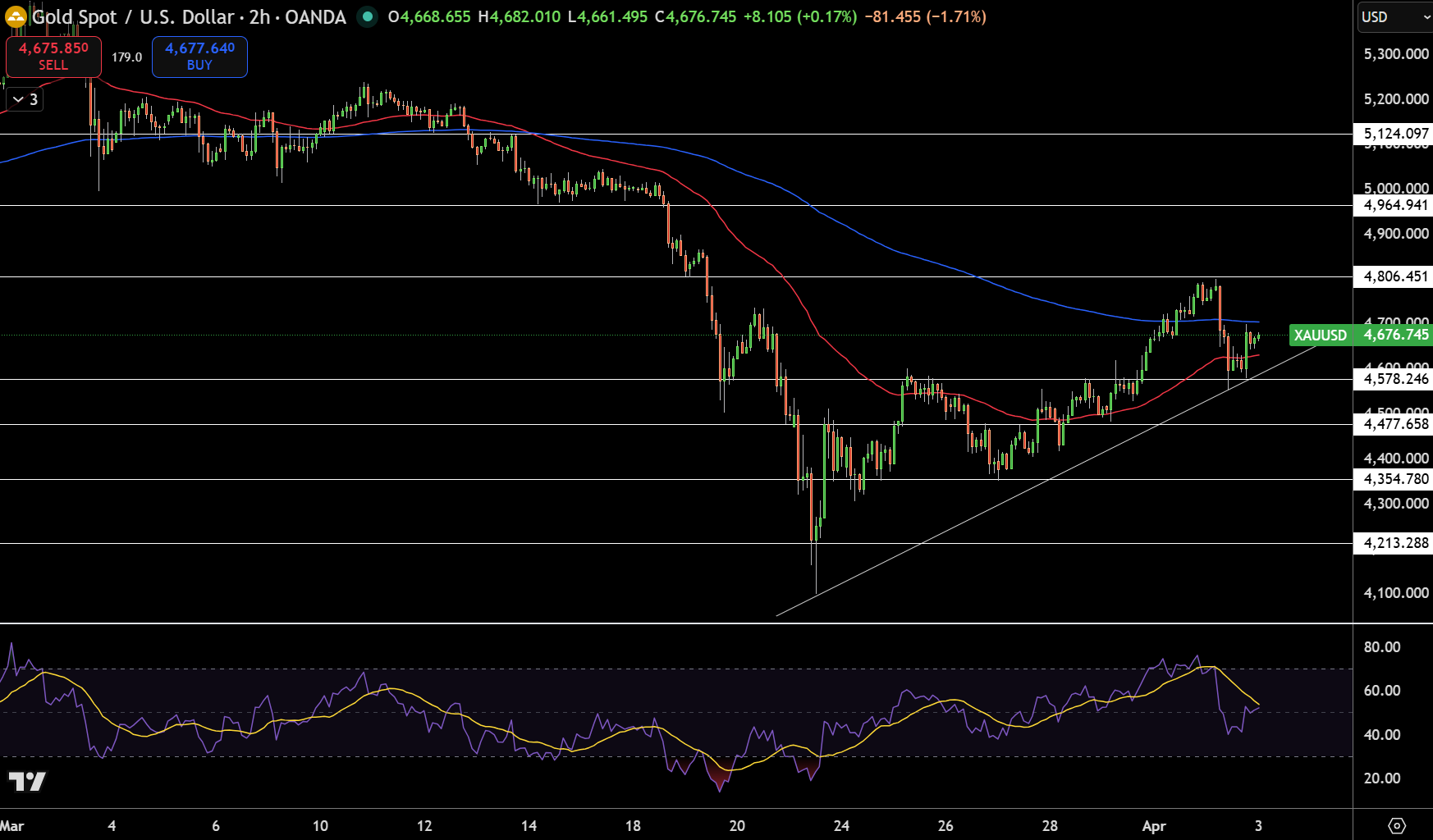The image size is (1433, 840).
Task: Click the high price H4,682.010
Action: [519, 16]
